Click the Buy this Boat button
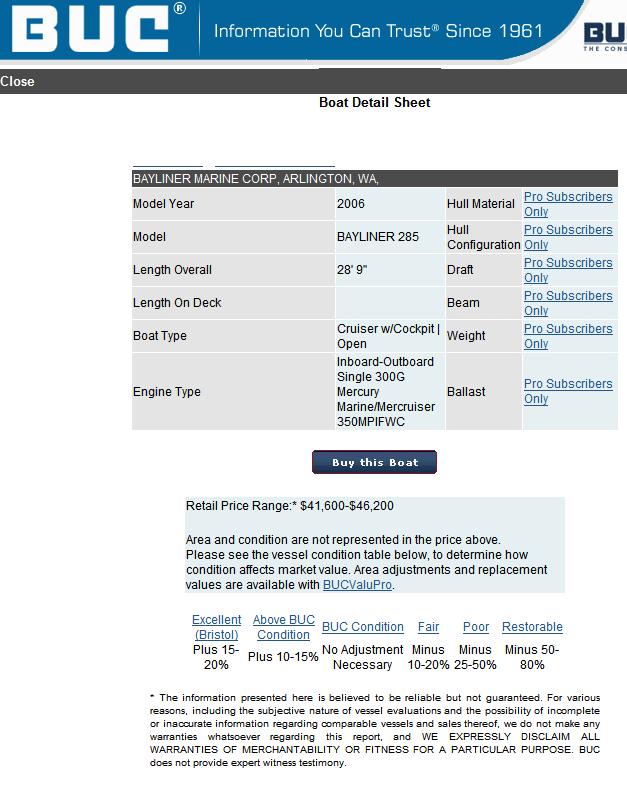The image size is (627, 785). [x=374, y=462]
